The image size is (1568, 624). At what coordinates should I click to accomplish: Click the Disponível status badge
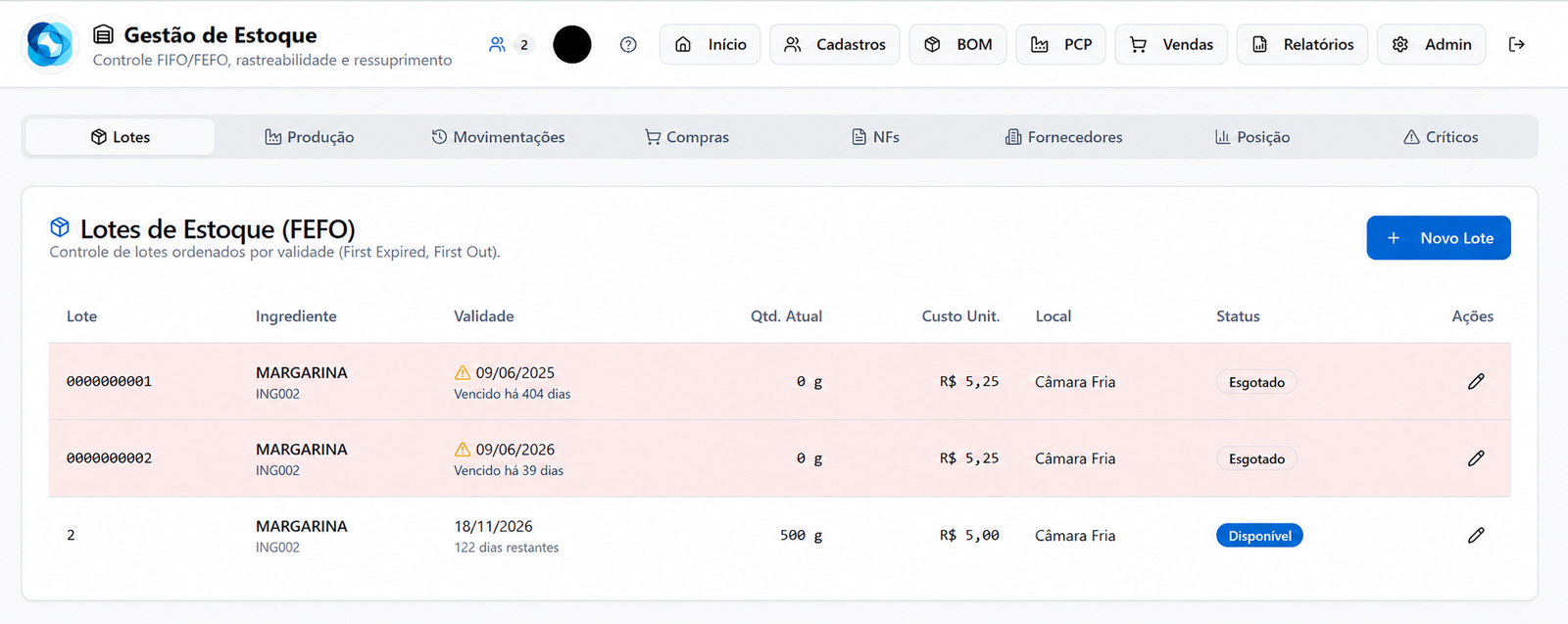coord(1259,536)
